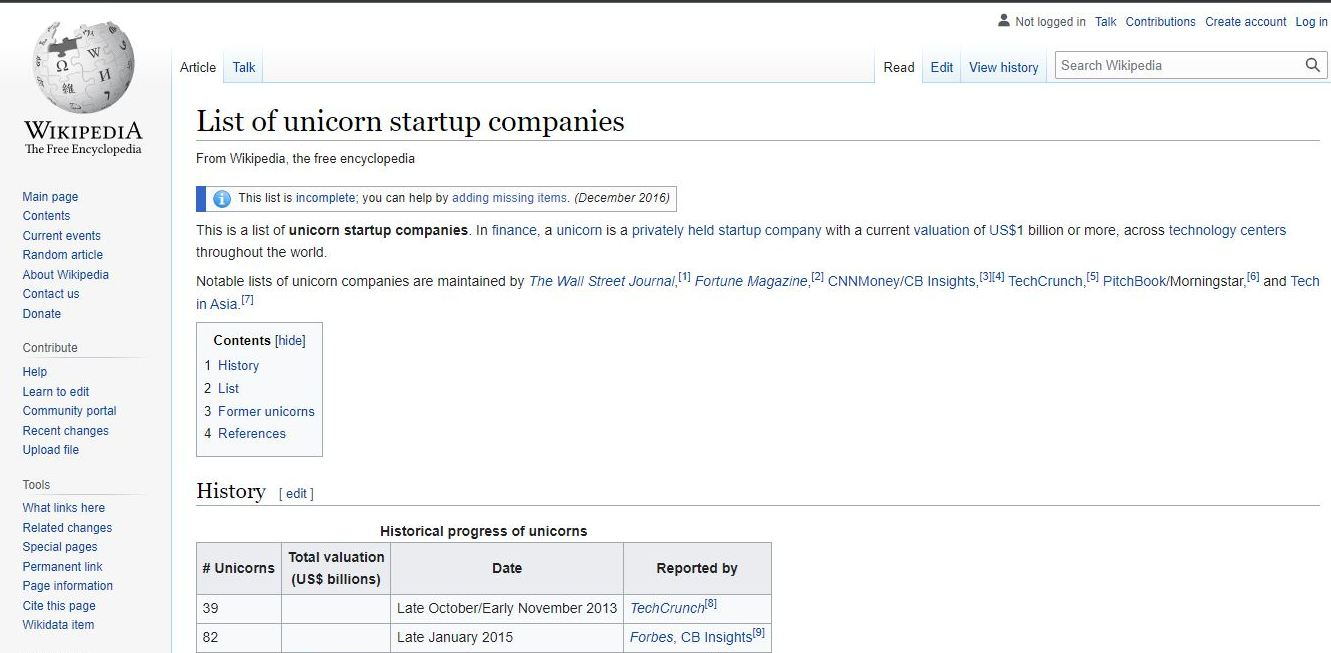Click Log in
Screen dimensions: 1331x653
[1312, 21]
